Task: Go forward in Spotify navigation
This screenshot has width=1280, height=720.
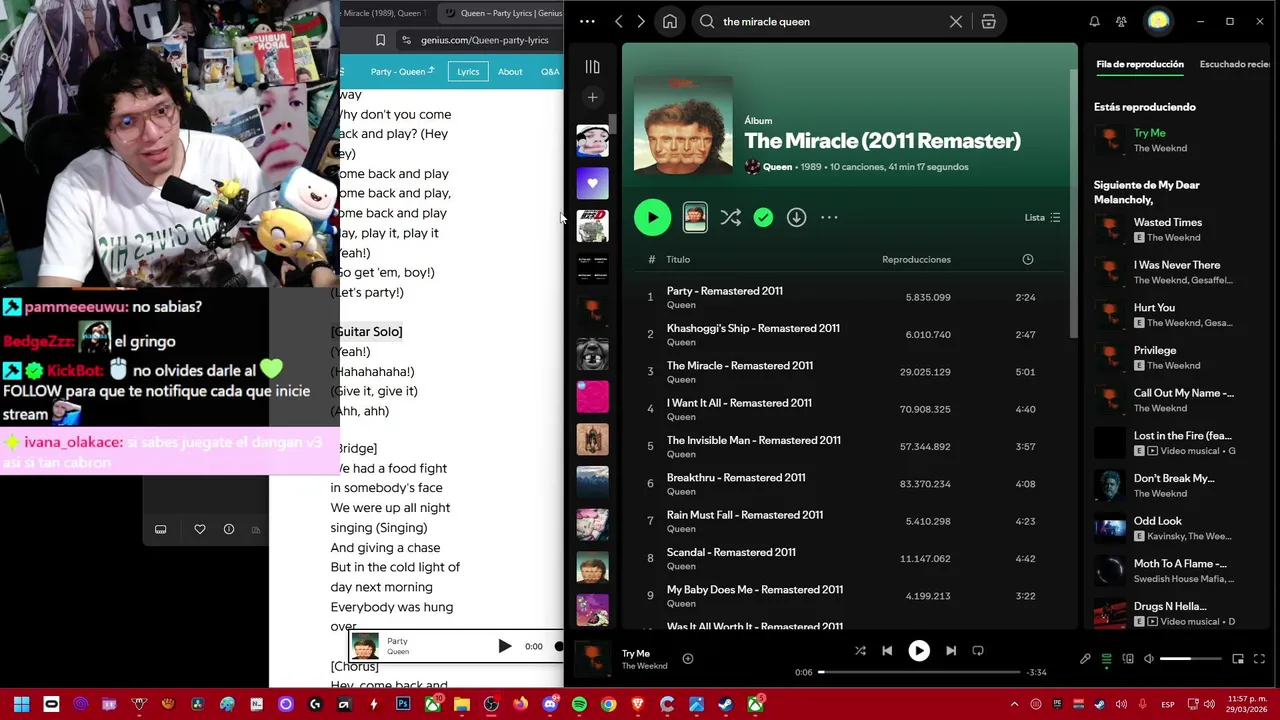Action: [x=641, y=21]
